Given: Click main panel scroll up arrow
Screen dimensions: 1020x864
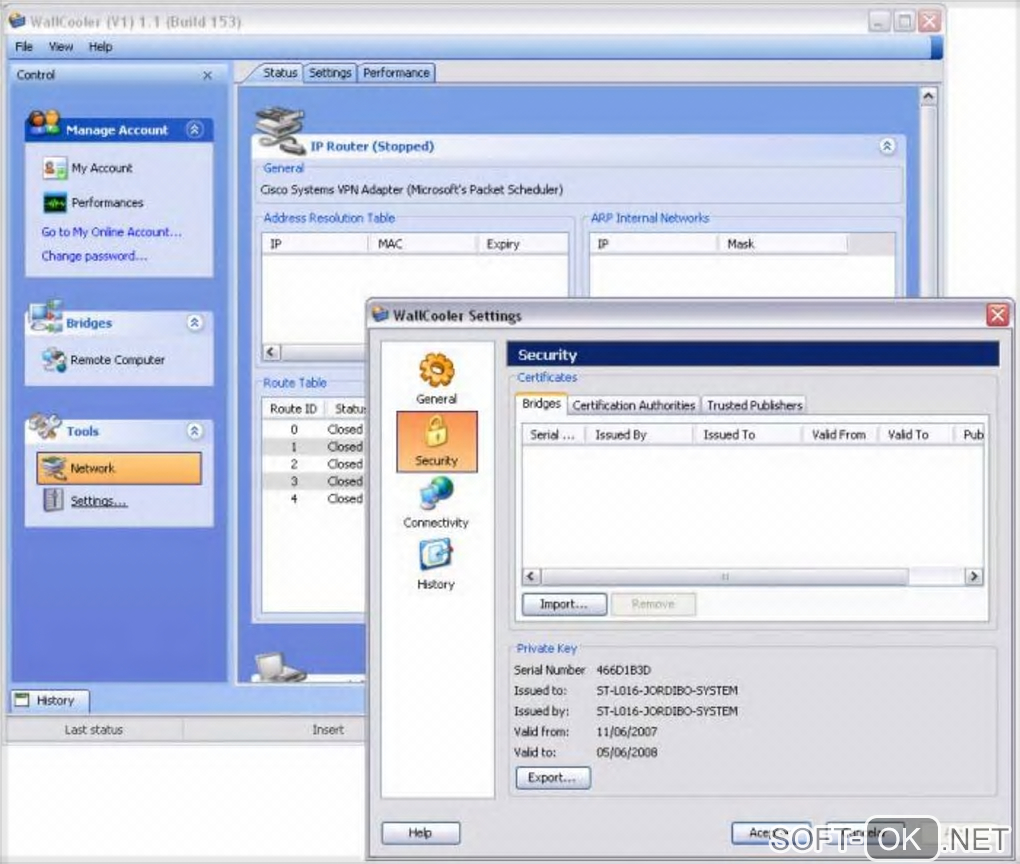Looking at the screenshot, I should click(x=928, y=97).
